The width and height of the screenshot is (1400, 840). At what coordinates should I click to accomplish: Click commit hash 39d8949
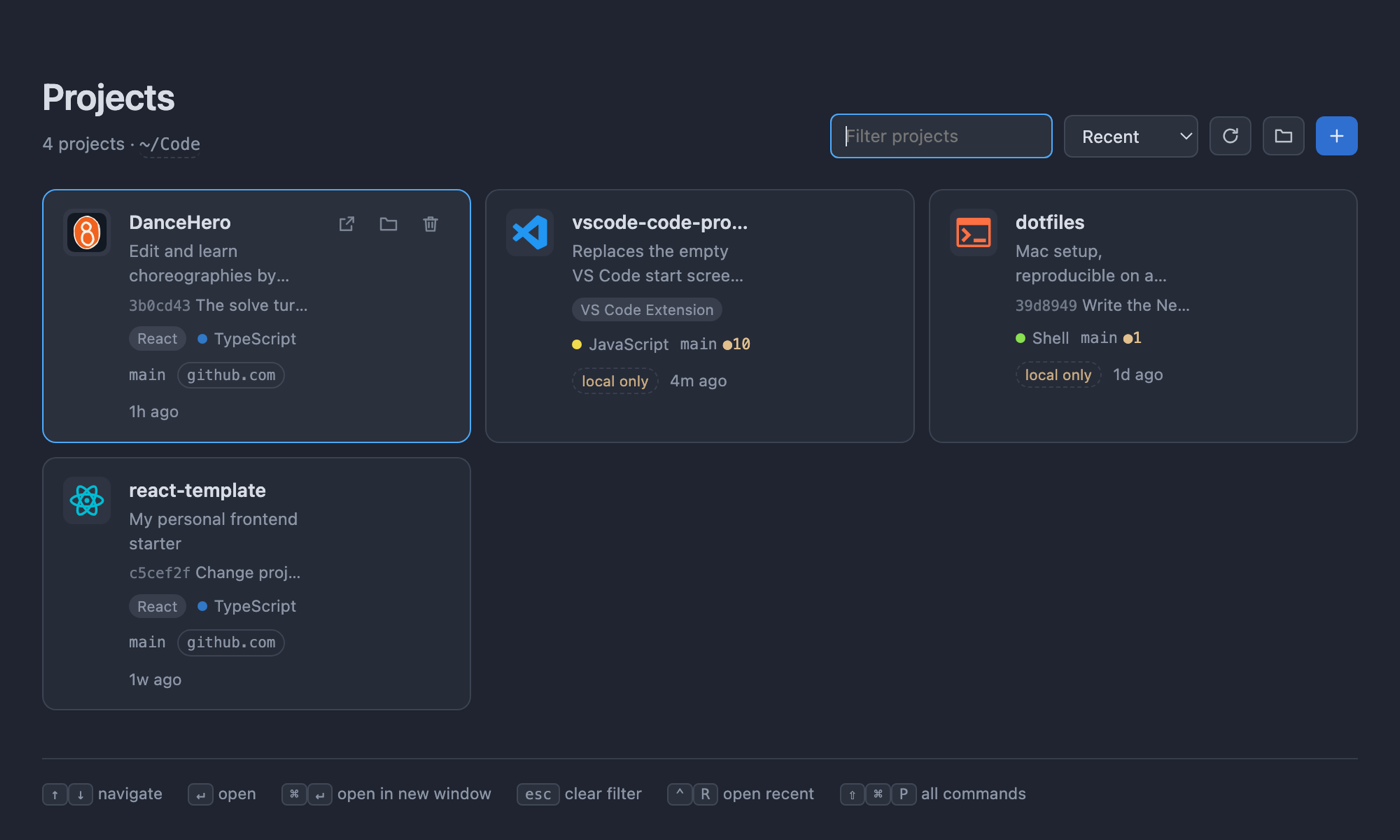(1046, 306)
